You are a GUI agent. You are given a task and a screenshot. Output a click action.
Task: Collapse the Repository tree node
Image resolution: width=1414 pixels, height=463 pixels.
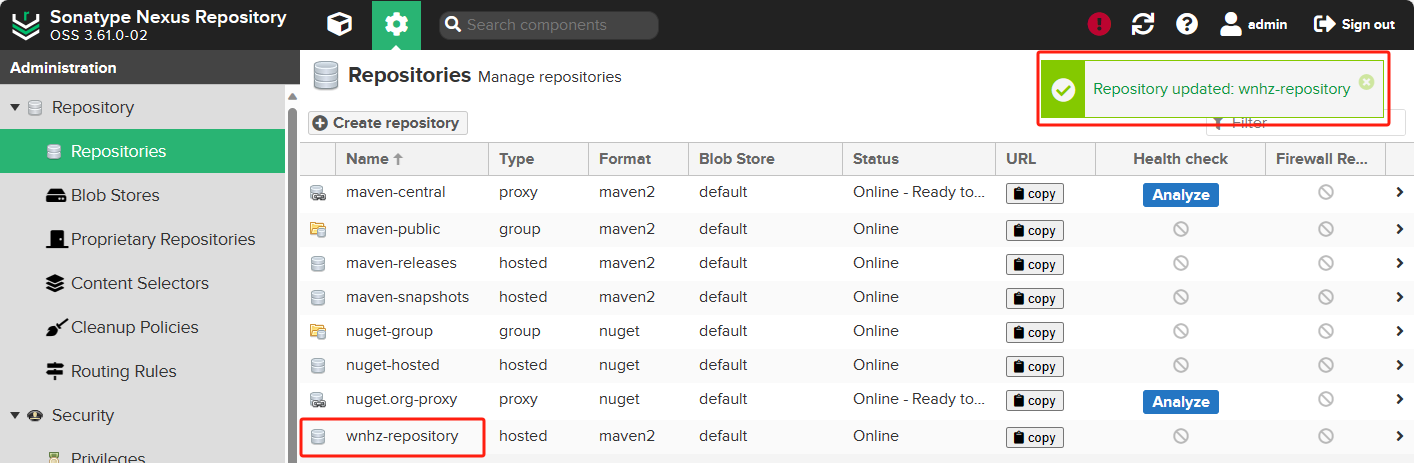coord(15,107)
